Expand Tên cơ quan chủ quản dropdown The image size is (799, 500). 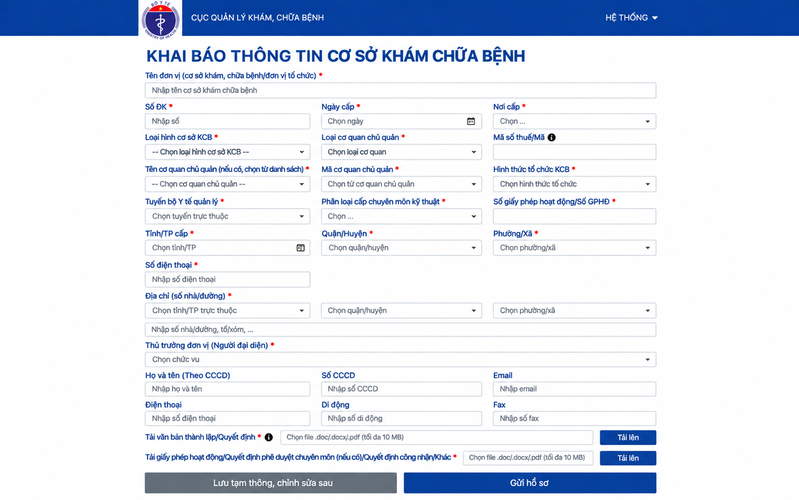pyautogui.click(x=227, y=184)
